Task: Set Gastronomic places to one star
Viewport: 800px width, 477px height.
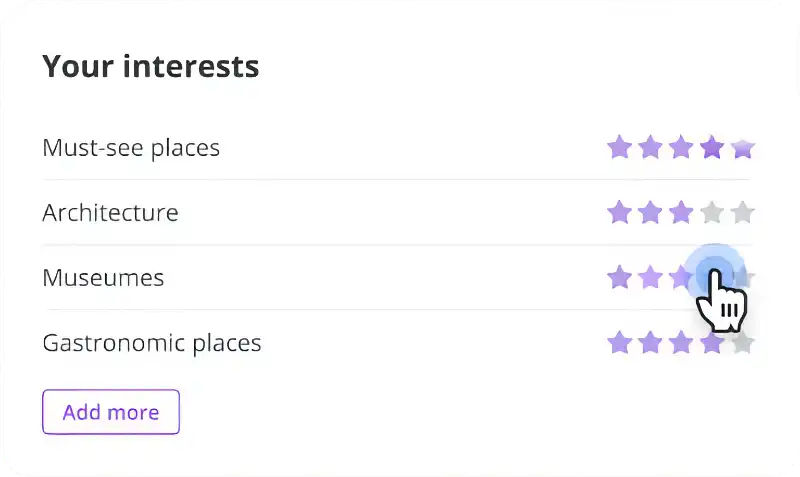Action: click(x=619, y=342)
